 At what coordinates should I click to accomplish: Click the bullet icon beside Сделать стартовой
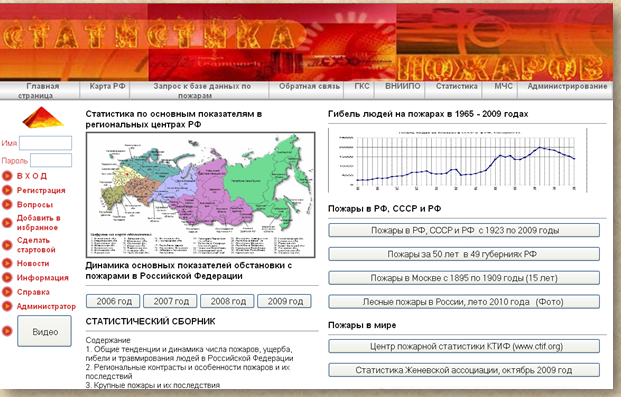click(7, 245)
